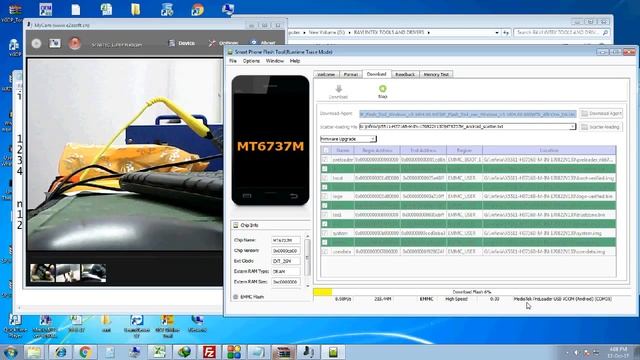Viewport: 640px width, 360px height.
Task: Click the Download arrow icon in the Flash Tool
Action: point(338,89)
